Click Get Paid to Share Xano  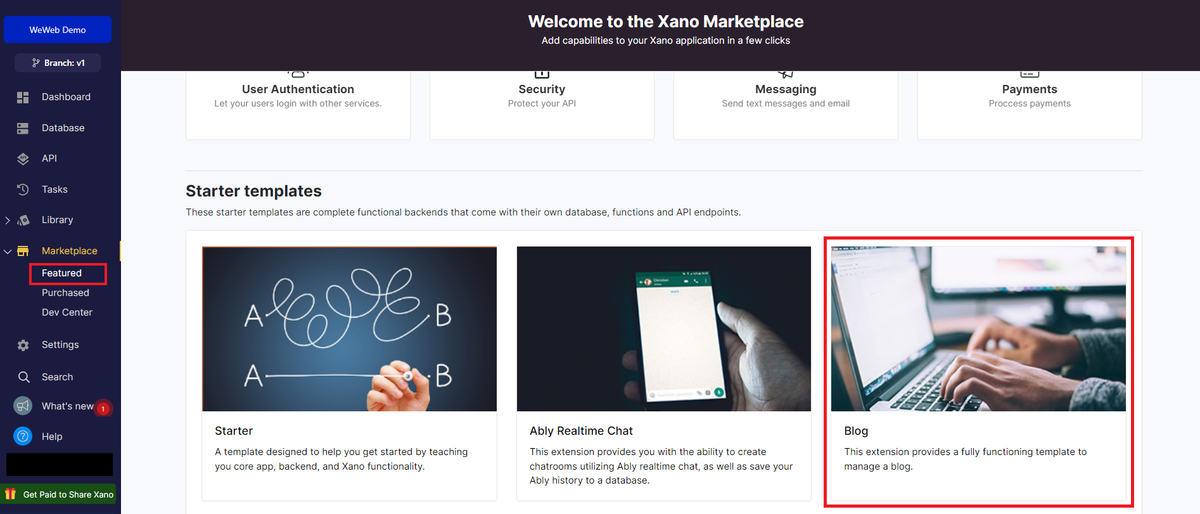pyautogui.click(x=60, y=494)
